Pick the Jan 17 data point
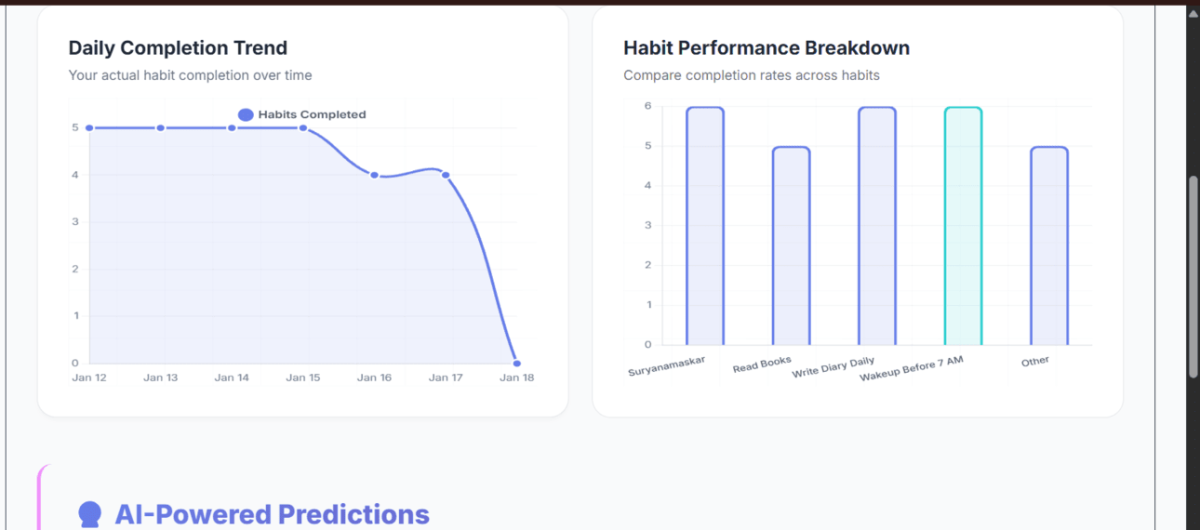Viewport: 1200px width, 530px height. (x=445, y=175)
